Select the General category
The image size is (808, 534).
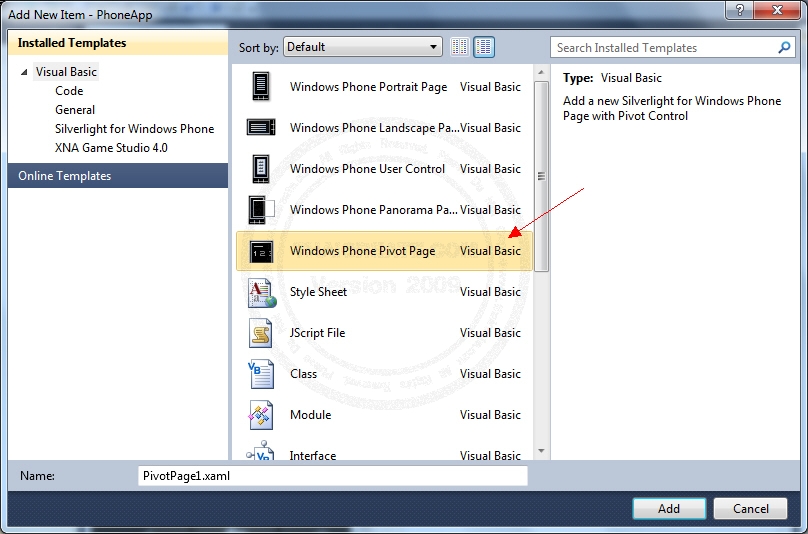click(x=75, y=110)
